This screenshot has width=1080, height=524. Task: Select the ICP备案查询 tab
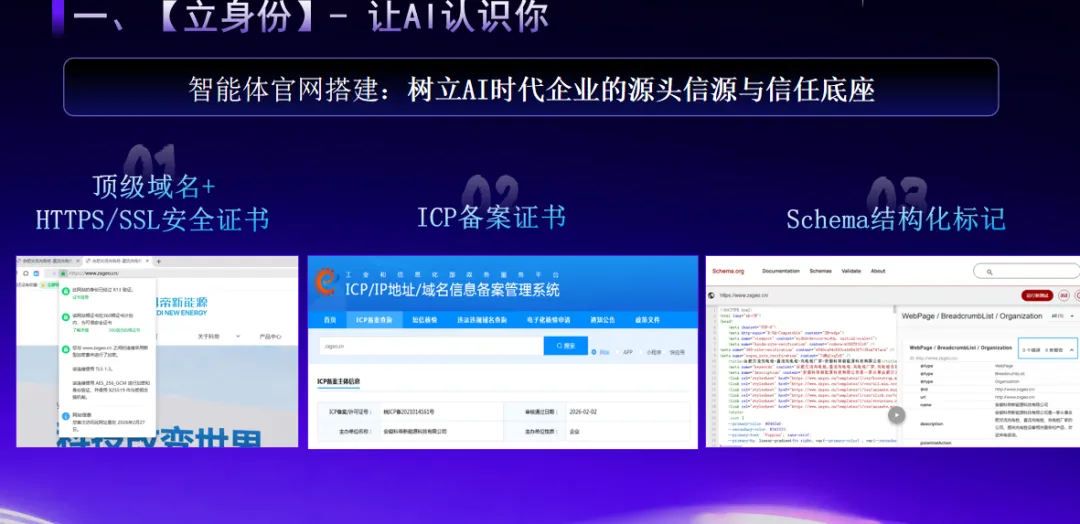click(374, 319)
